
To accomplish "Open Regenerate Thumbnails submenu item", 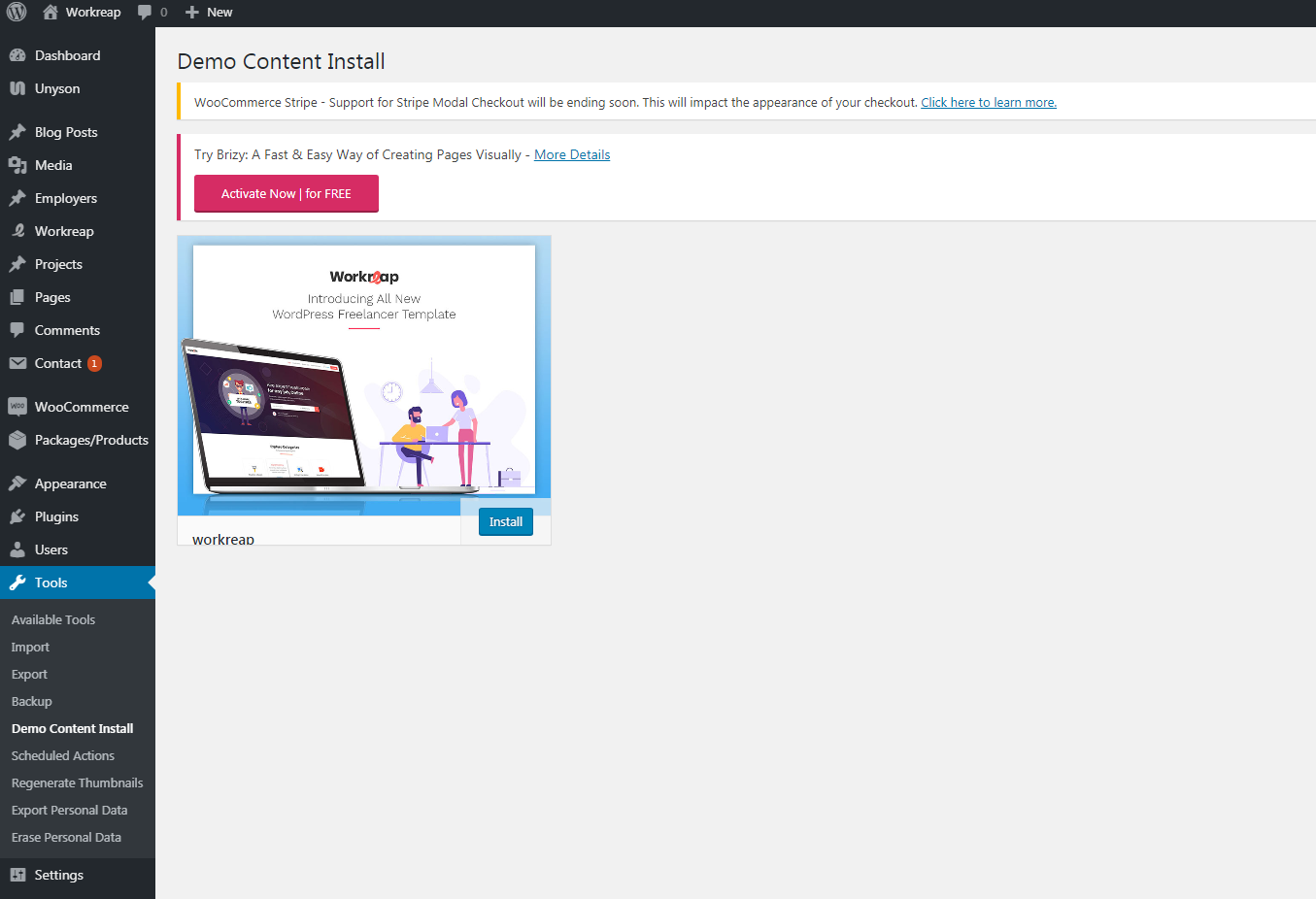I will 78,782.
